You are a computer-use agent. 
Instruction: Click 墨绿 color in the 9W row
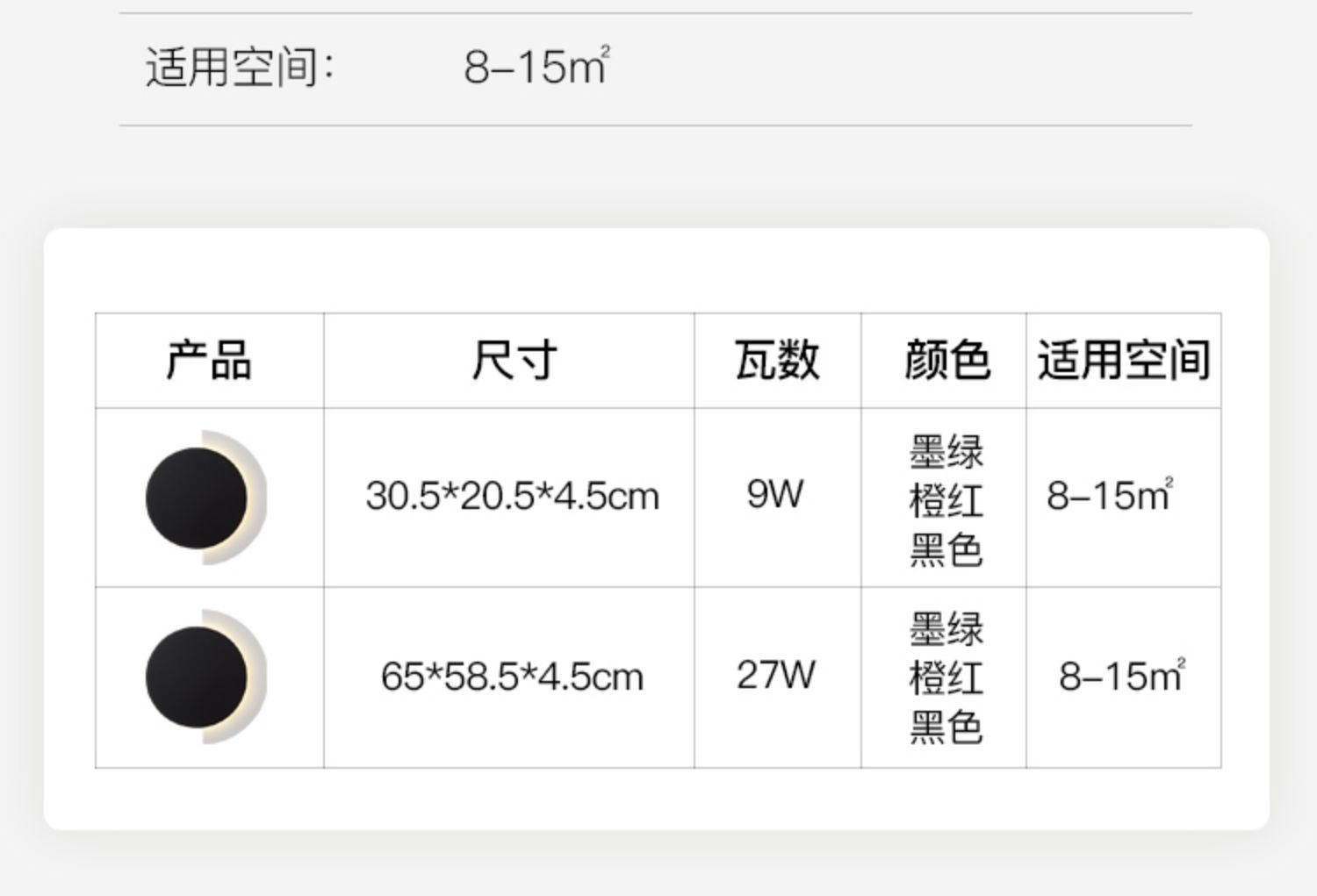(946, 452)
